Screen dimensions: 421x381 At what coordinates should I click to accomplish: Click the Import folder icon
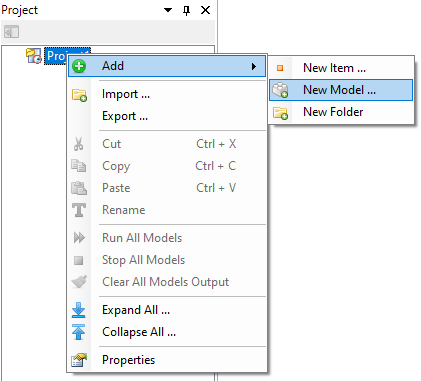[79, 95]
